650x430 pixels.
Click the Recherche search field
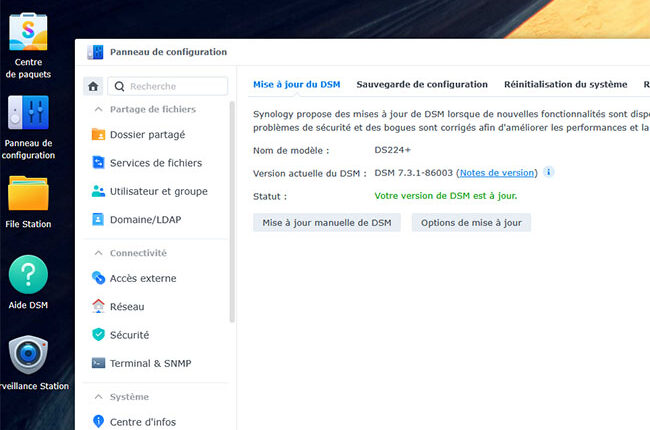coord(168,86)
